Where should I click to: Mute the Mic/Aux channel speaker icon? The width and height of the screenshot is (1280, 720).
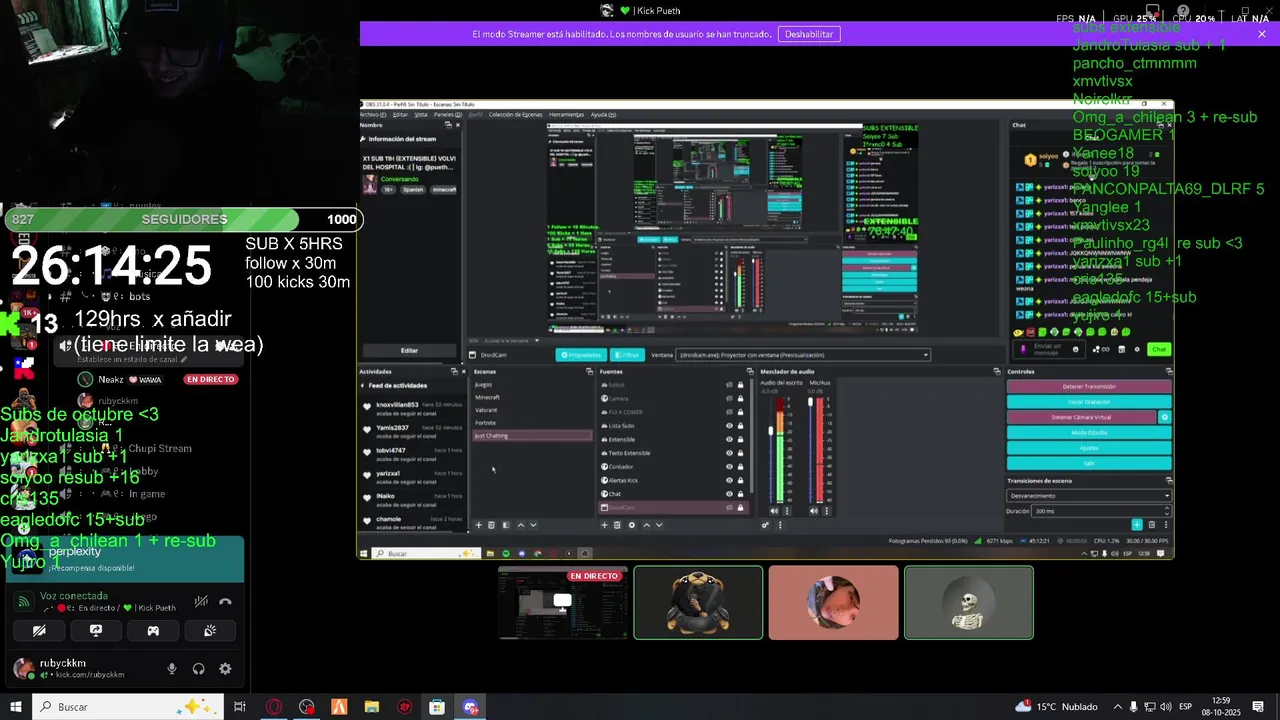[813, 511]
